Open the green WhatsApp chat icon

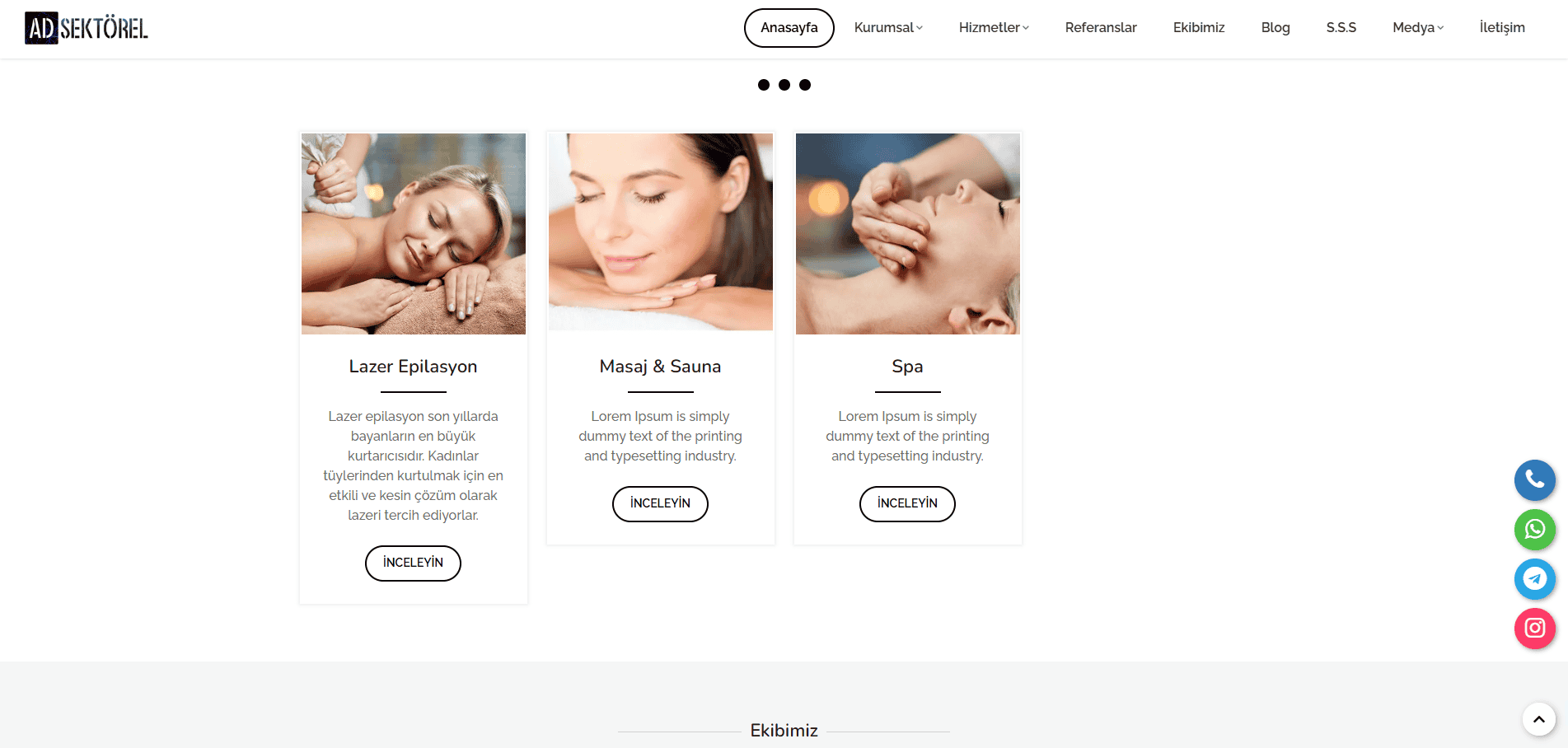[1534, 529]
